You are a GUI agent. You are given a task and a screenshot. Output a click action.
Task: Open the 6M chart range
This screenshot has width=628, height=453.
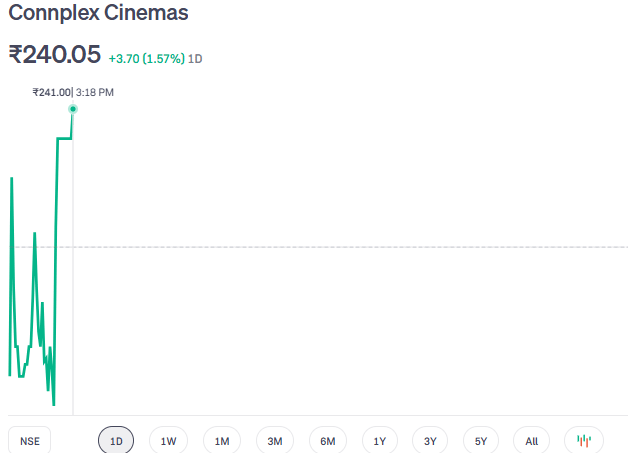(x=327, y=441)
